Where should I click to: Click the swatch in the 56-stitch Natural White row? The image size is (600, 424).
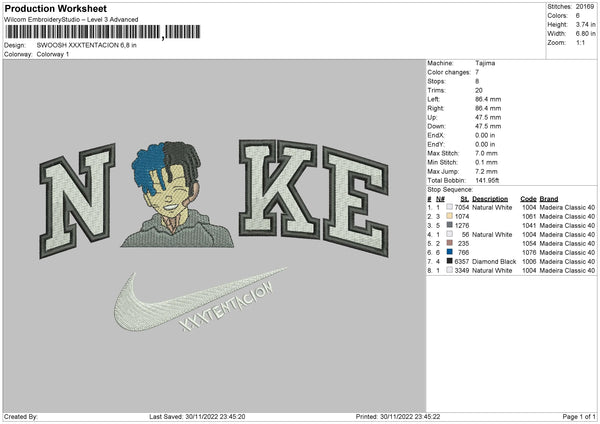(x=449, y=234)
